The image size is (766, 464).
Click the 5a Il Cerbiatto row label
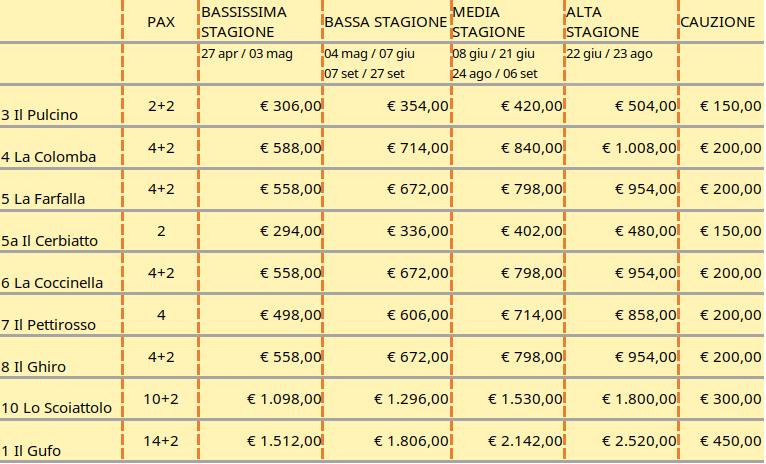(49, 241)
